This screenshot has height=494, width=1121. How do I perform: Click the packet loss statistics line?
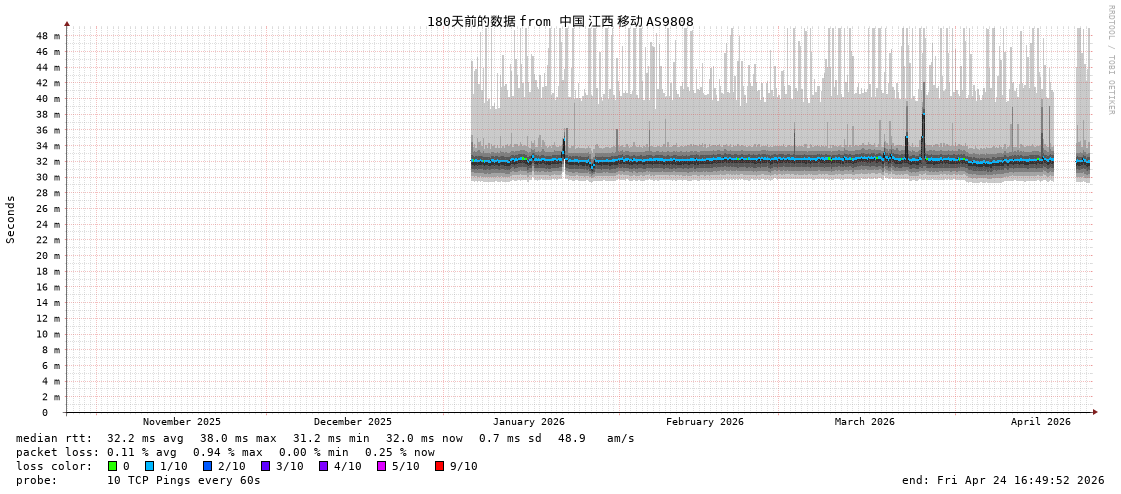[225, 452]
